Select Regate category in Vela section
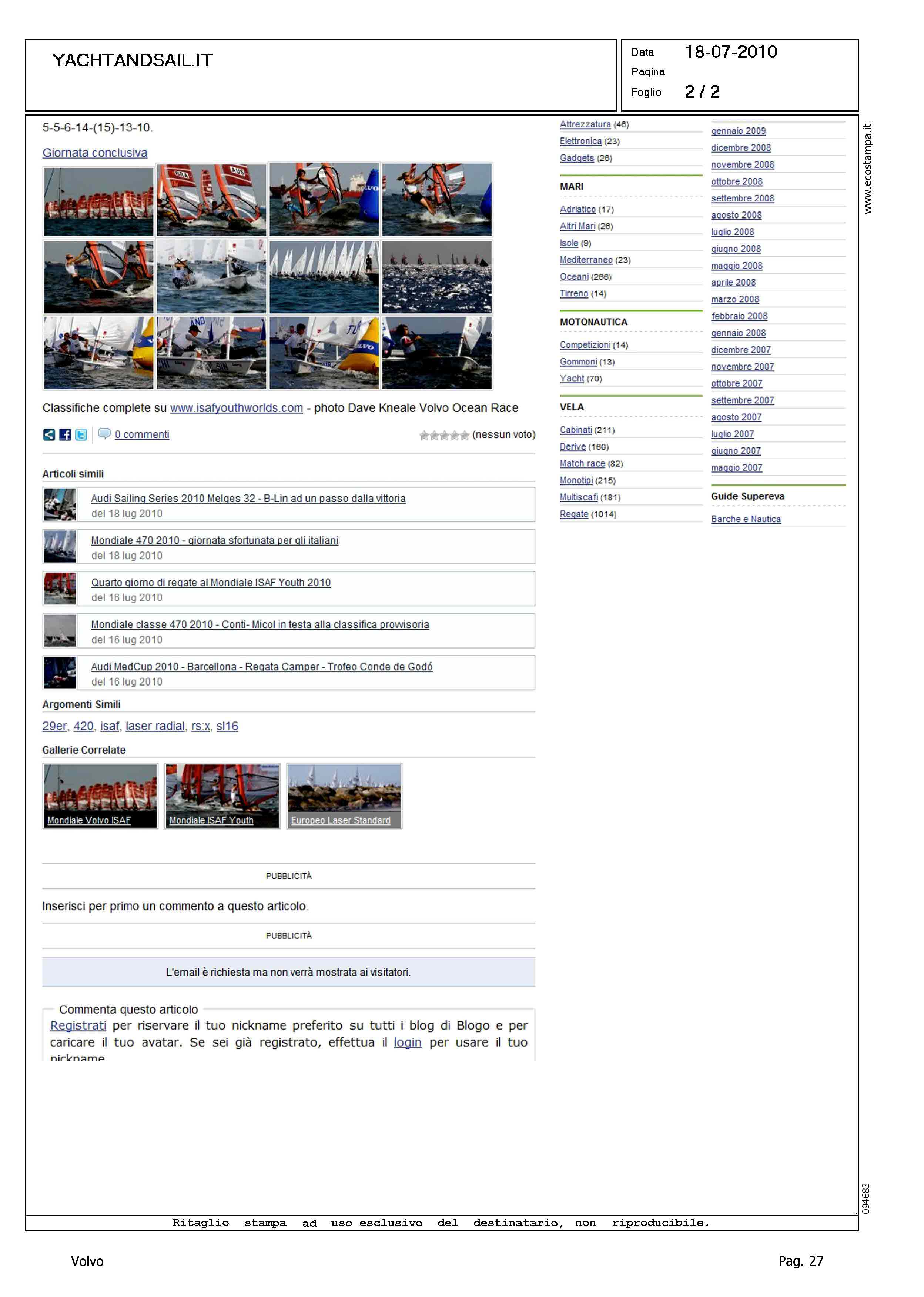 coord(573,514)
